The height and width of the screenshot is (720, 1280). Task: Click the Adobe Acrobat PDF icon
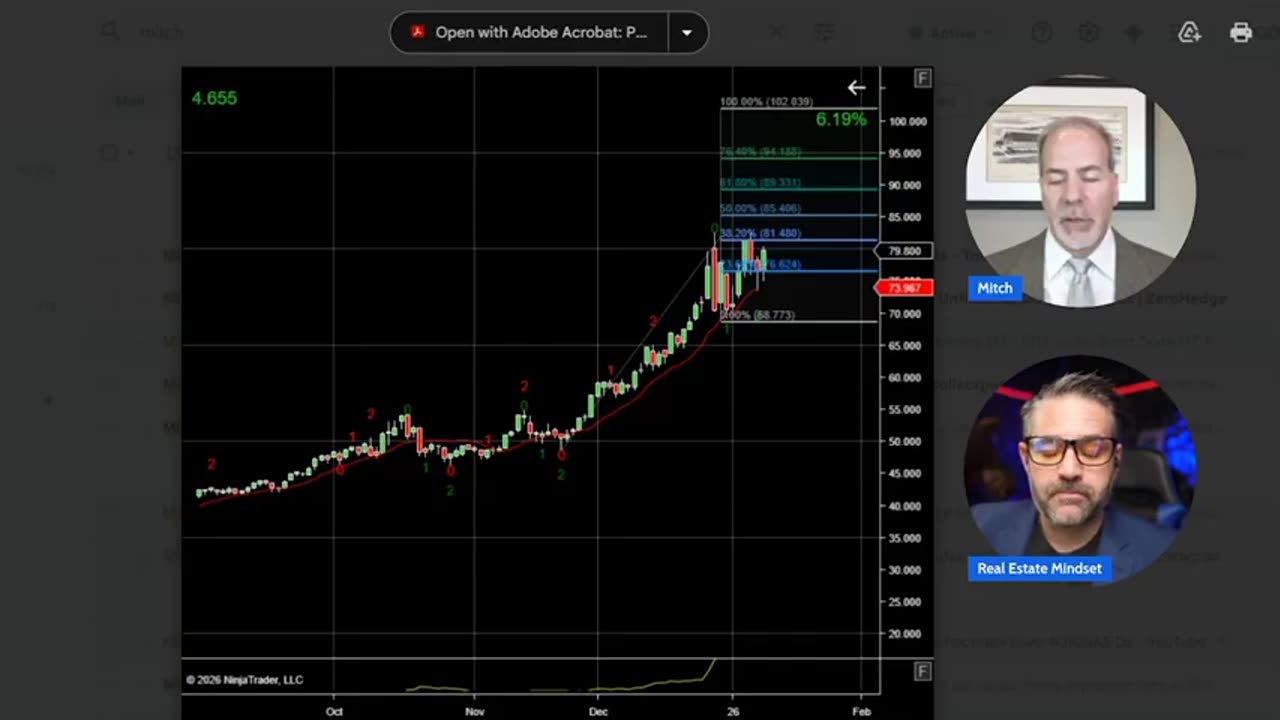[x=418, y=32]
